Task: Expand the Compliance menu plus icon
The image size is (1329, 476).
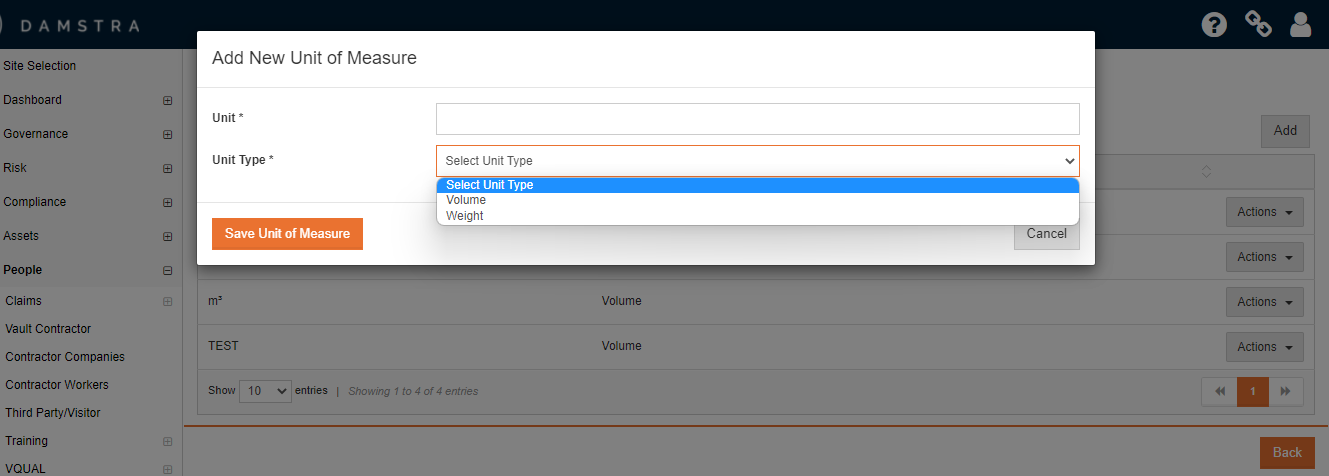Action: click(x=167, y=202)
